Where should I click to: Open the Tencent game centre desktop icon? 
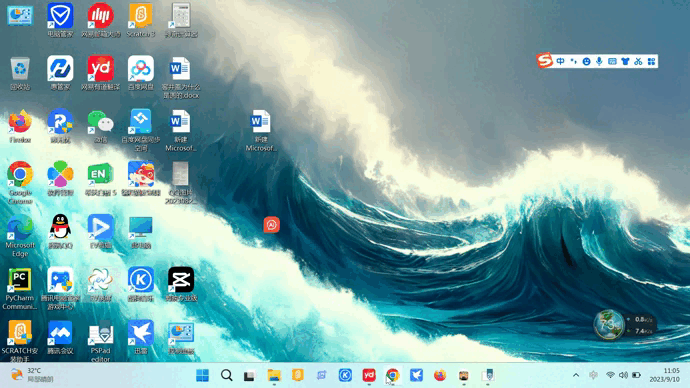(x=60, y=280)
